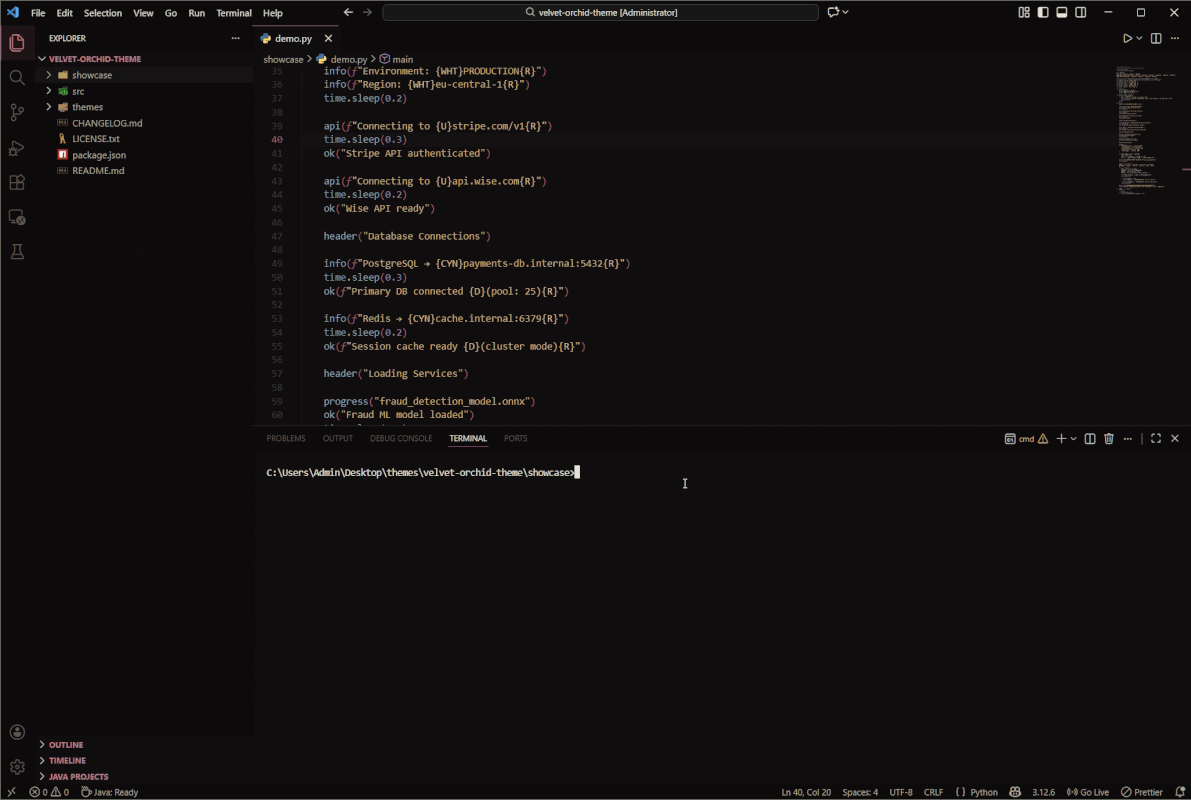
Task: Open run options dropdown next to play button
Action: [x=1139, y=38]
